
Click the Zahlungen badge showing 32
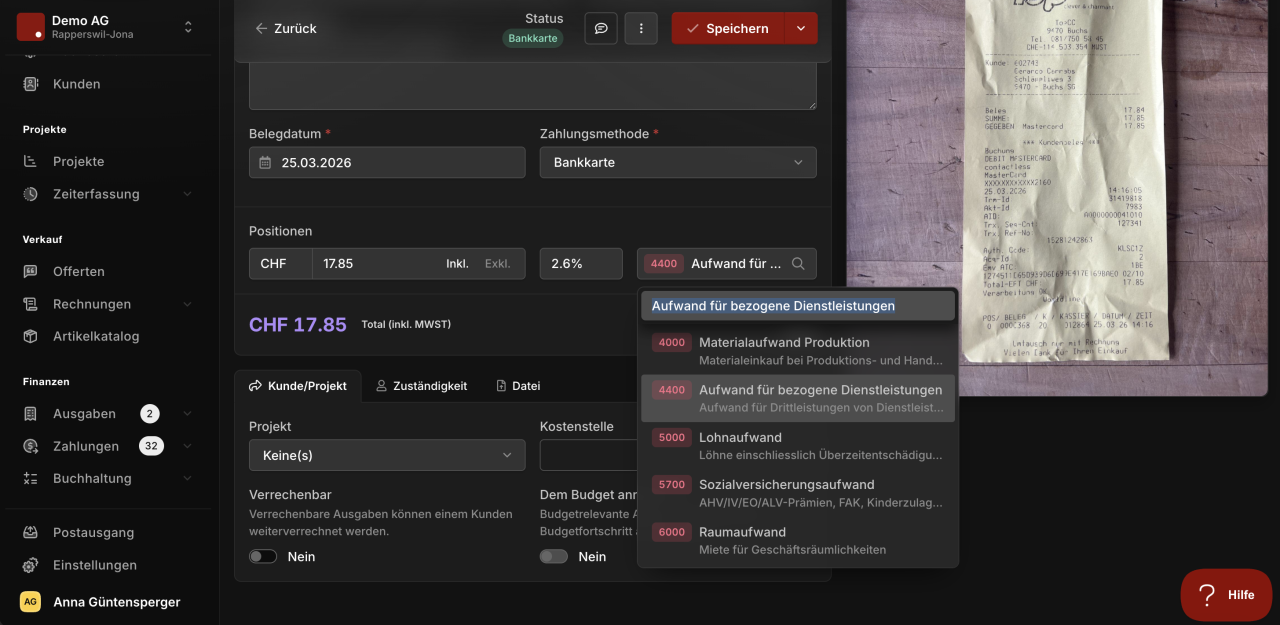pos(151,446)
